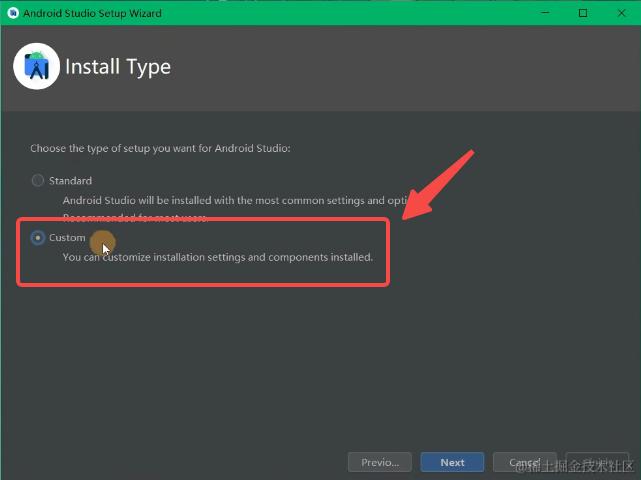Select the Standard radio button

click(x=38, y=180)
